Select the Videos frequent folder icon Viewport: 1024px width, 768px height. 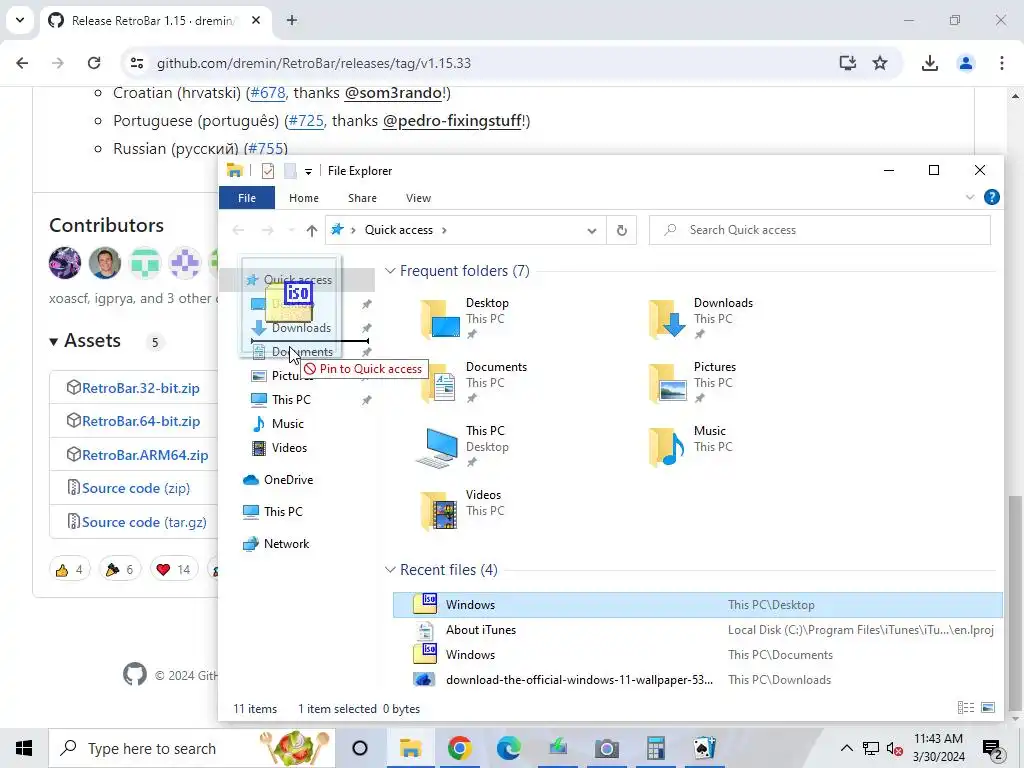click(x=440, y=511)
